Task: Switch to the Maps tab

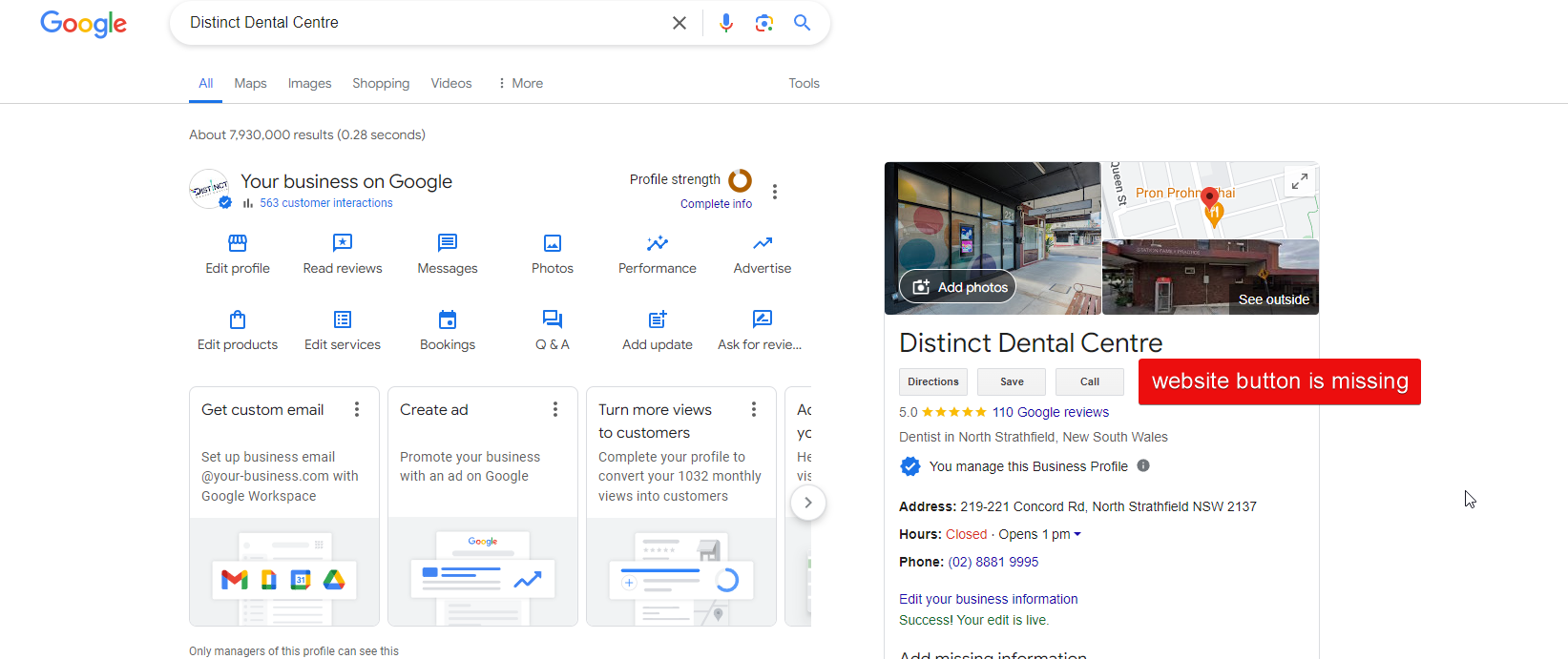Action: click(250, 84)
